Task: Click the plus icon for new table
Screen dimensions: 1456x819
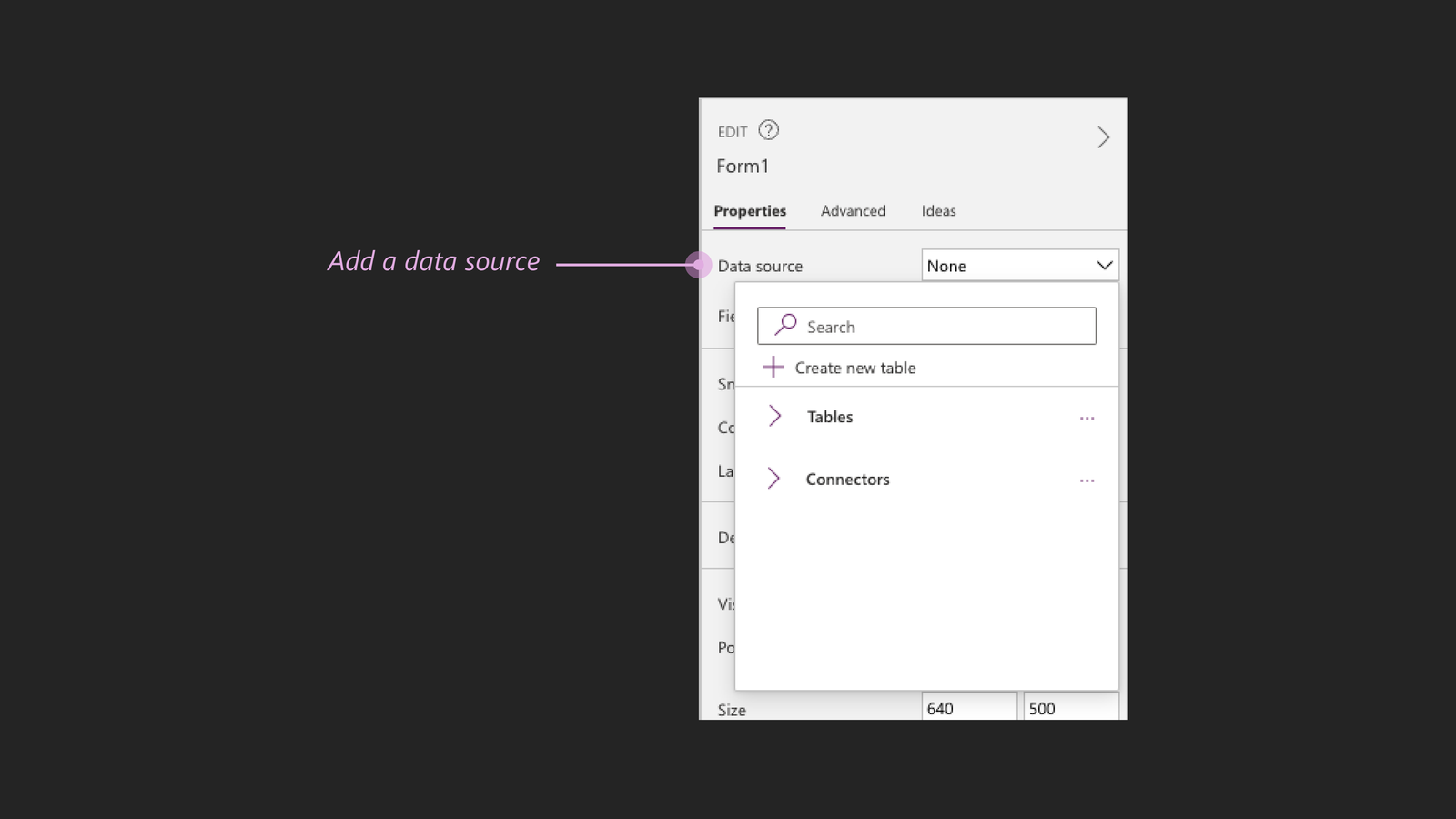Action: (x=773, y=367)
